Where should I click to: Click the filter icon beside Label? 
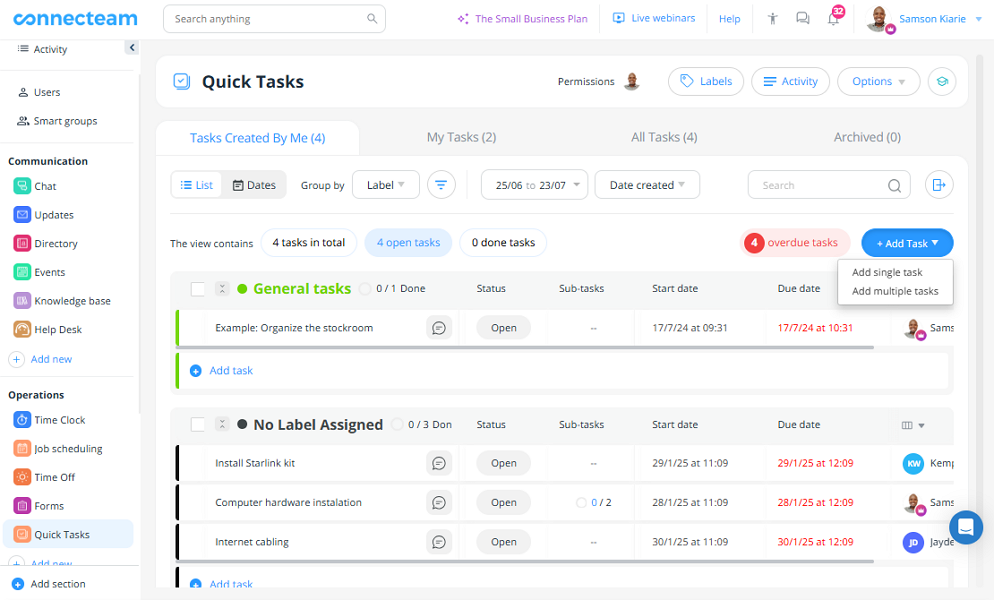pyautogui.click(x=441, y=185)
